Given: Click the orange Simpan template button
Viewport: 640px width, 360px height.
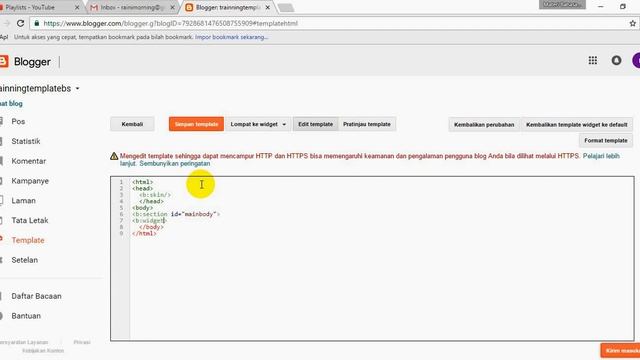Looking at the screenshot, I should [196, 124].
